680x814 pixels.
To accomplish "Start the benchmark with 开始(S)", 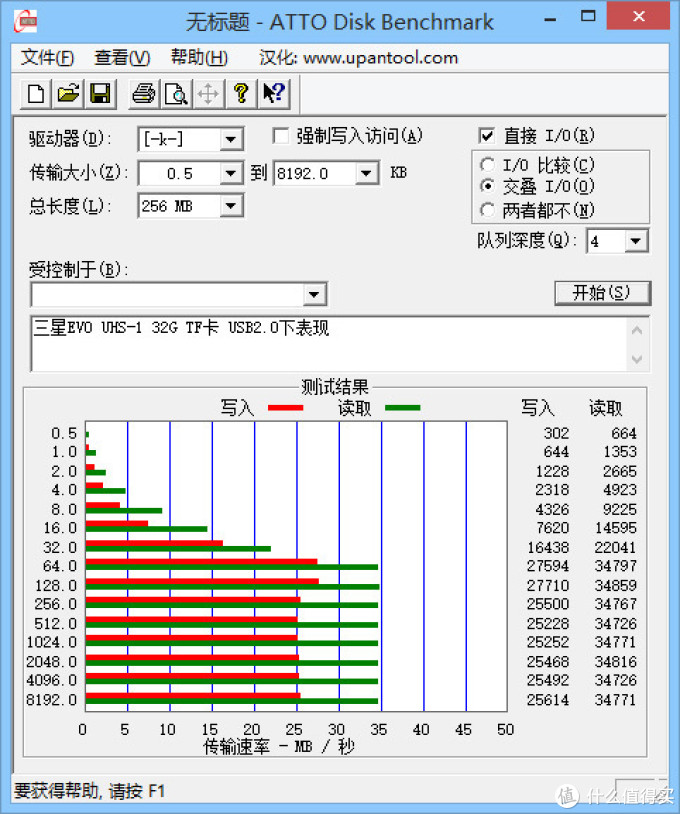I will 602,293.
